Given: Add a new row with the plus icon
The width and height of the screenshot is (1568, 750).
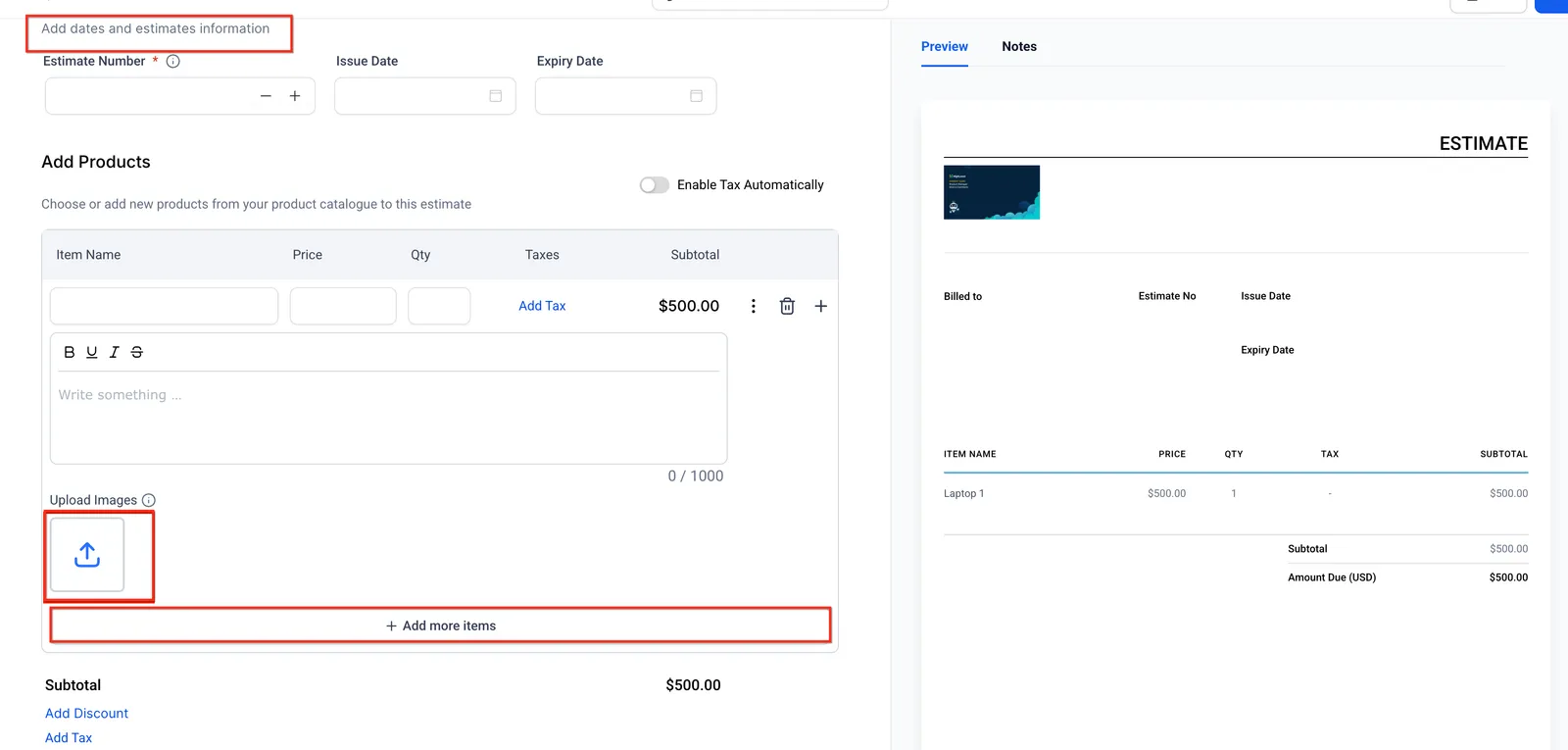Looking at the screenshot, I should coord(821,306).
